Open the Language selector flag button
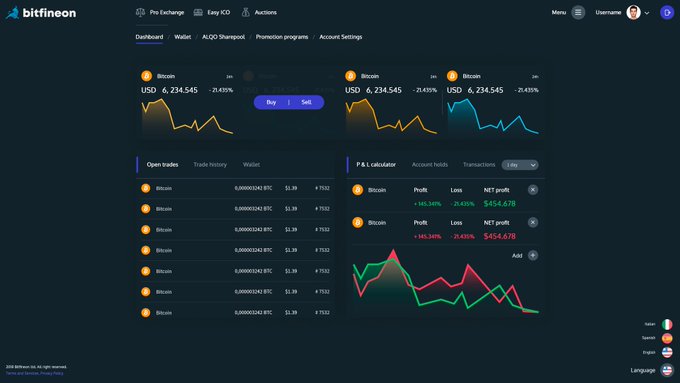Image resolution: width=680 pixels, height=383 pixels. point(667,370)
